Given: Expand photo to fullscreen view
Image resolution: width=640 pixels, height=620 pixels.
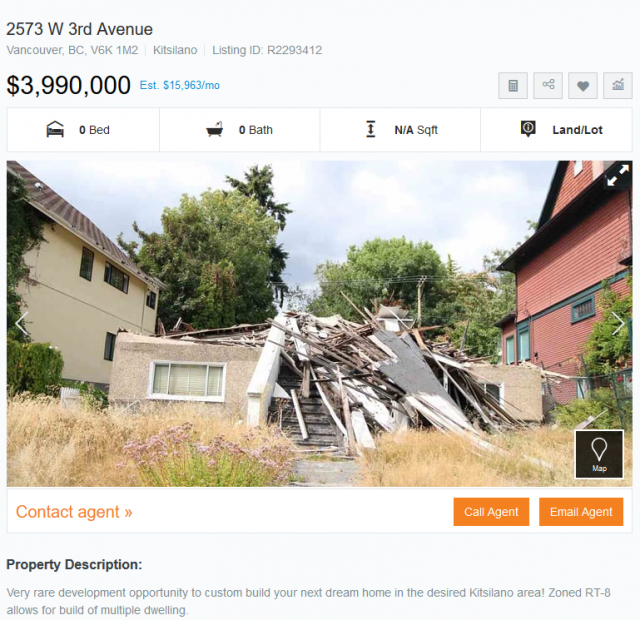Looking at the screenshot, I should pyautogui.click(x=617, y=176).
